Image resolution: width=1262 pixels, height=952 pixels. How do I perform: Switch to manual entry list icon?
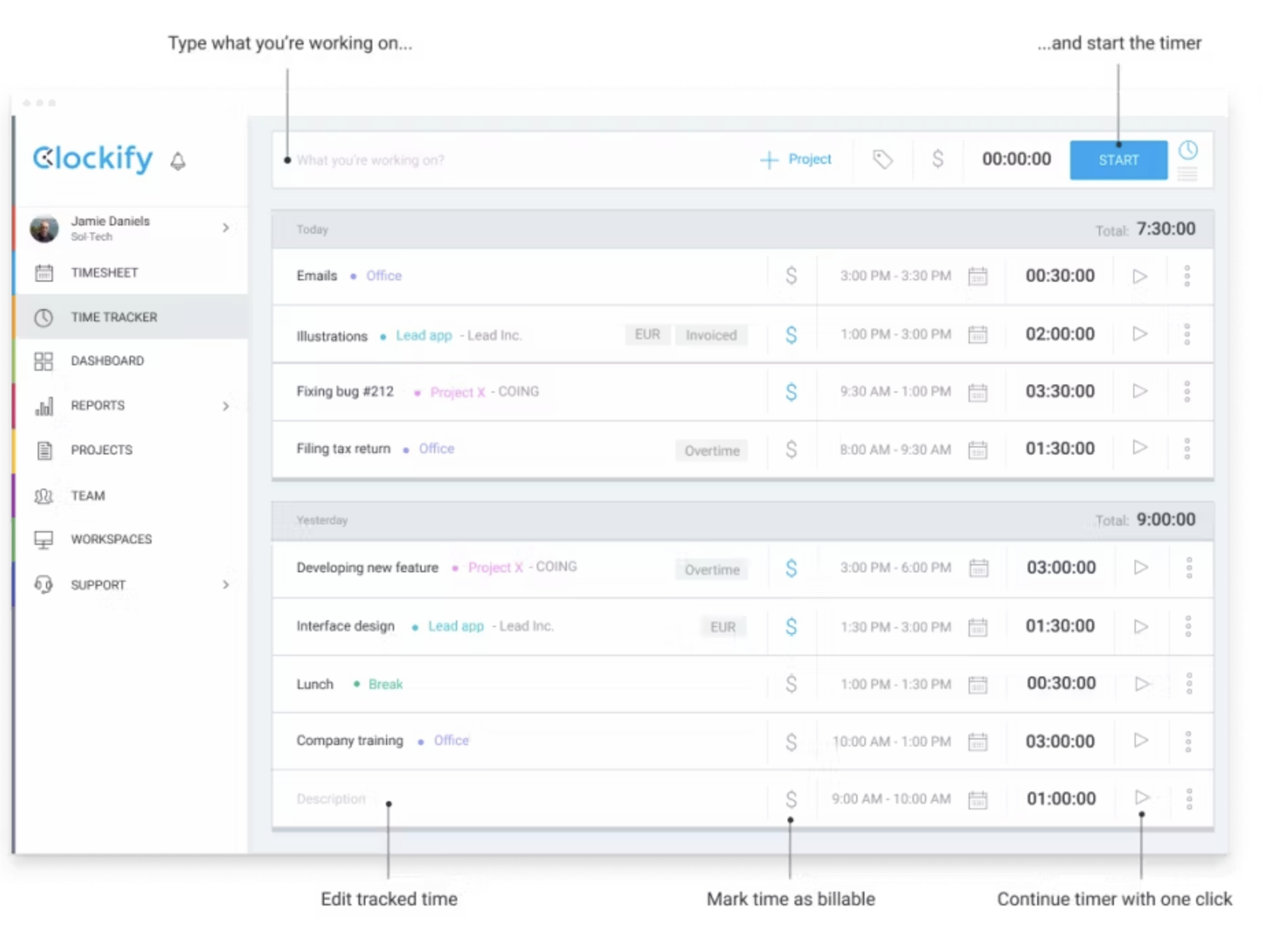tap(1187, 174)
